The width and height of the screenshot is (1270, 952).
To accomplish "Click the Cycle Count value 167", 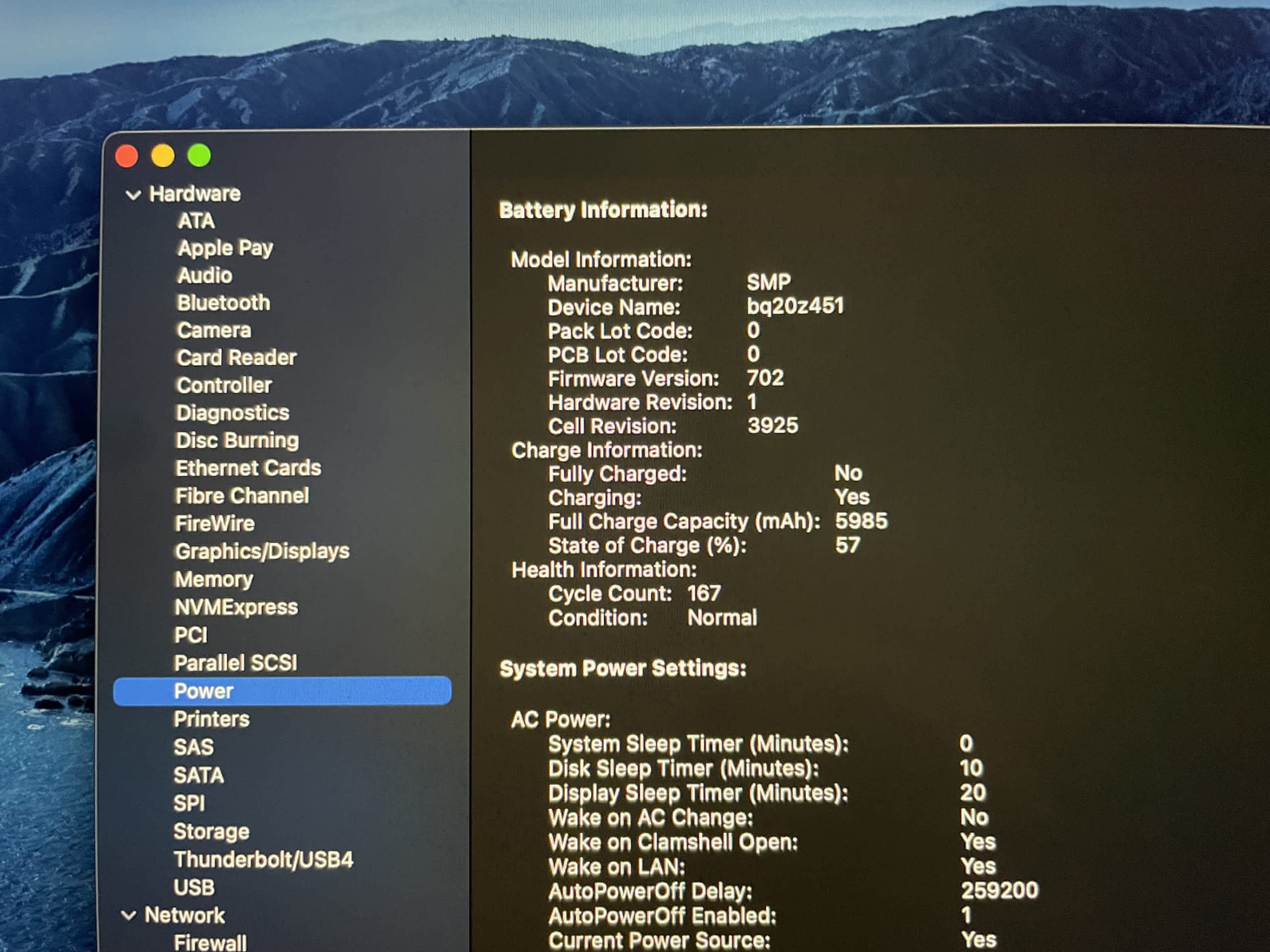I will point(703,594).
